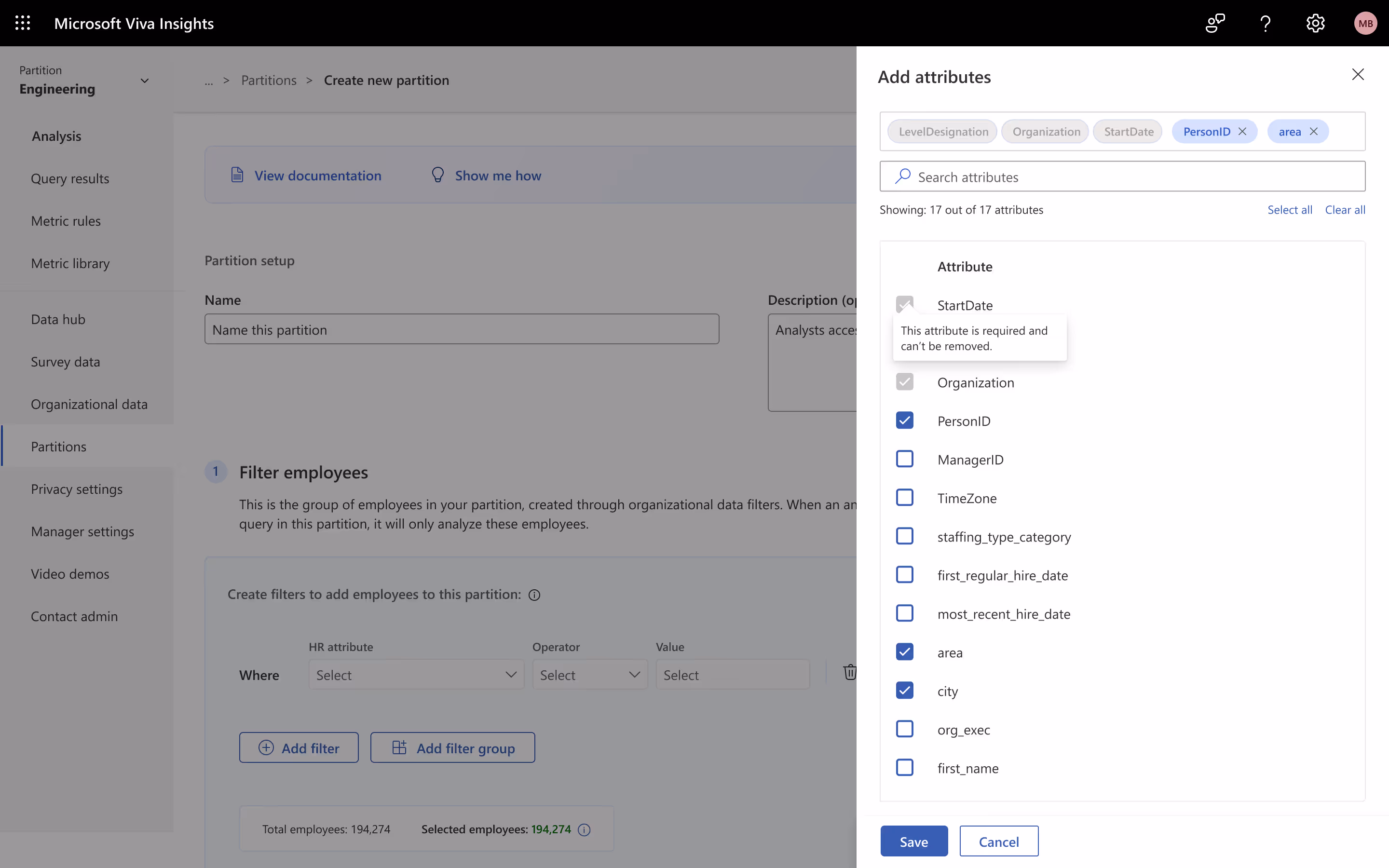Click the info icon beside selected employees count
The height and width of the screenshot is (868, 1389).
coord(585,829)
